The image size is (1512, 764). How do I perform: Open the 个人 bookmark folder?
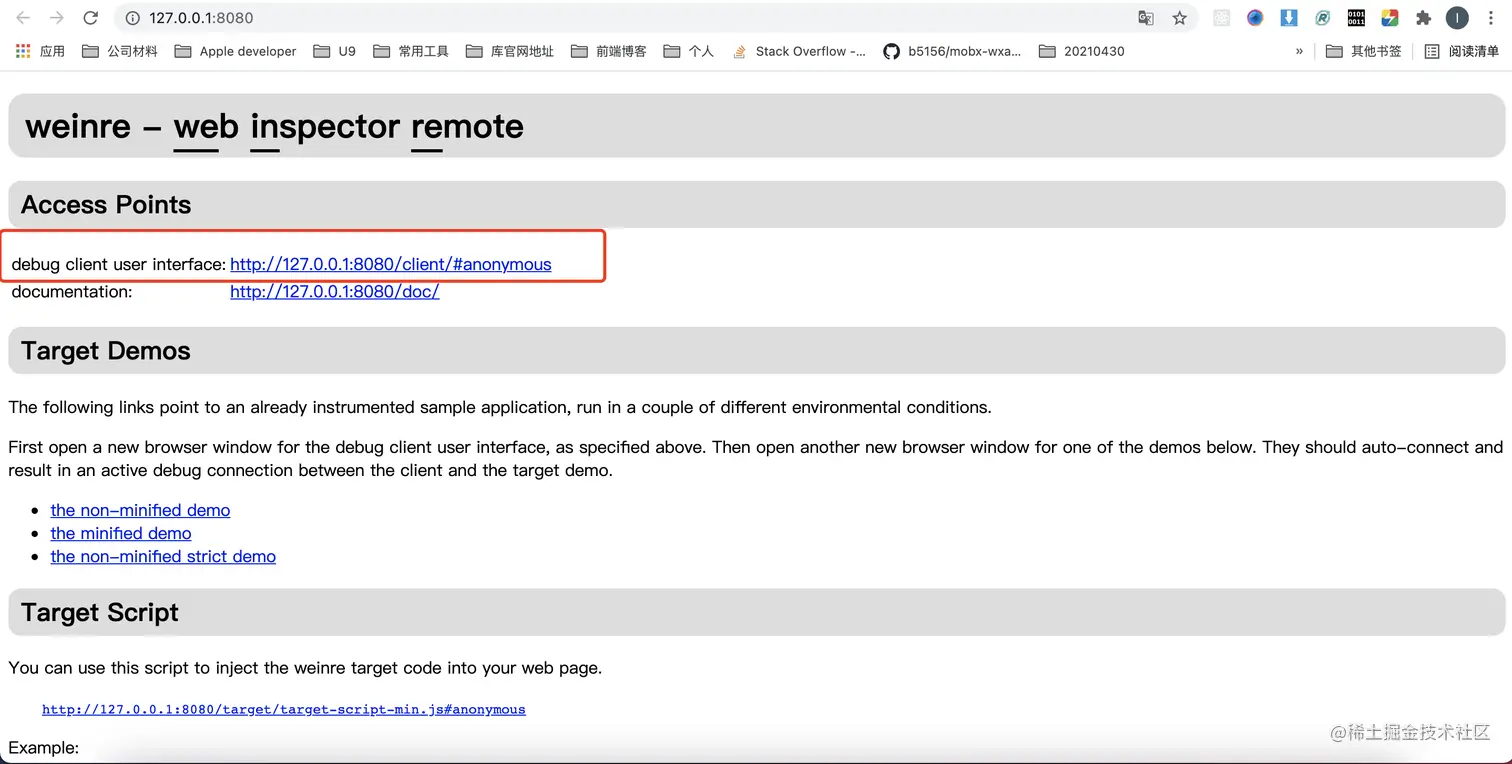pos(689,51)
